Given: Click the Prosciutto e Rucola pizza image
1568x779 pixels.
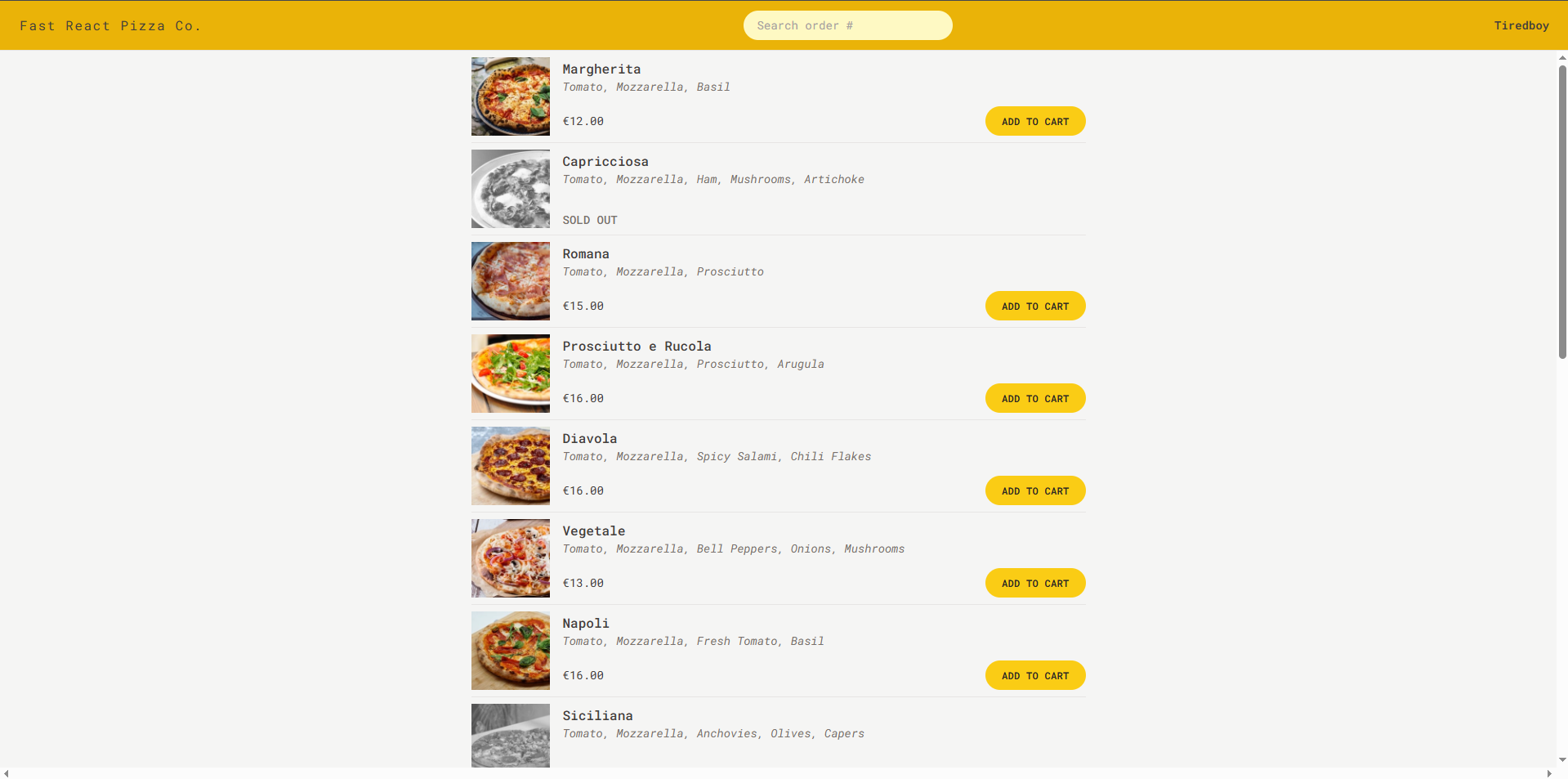Looking at the screenshot, I should click(x=510, y=374).
